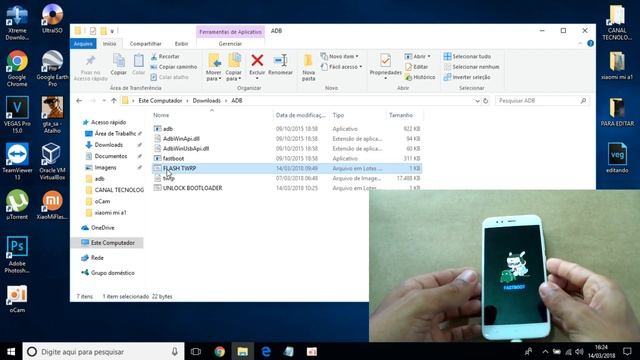
Task: Open the Gerenciar tab
Action: [230, 44]
